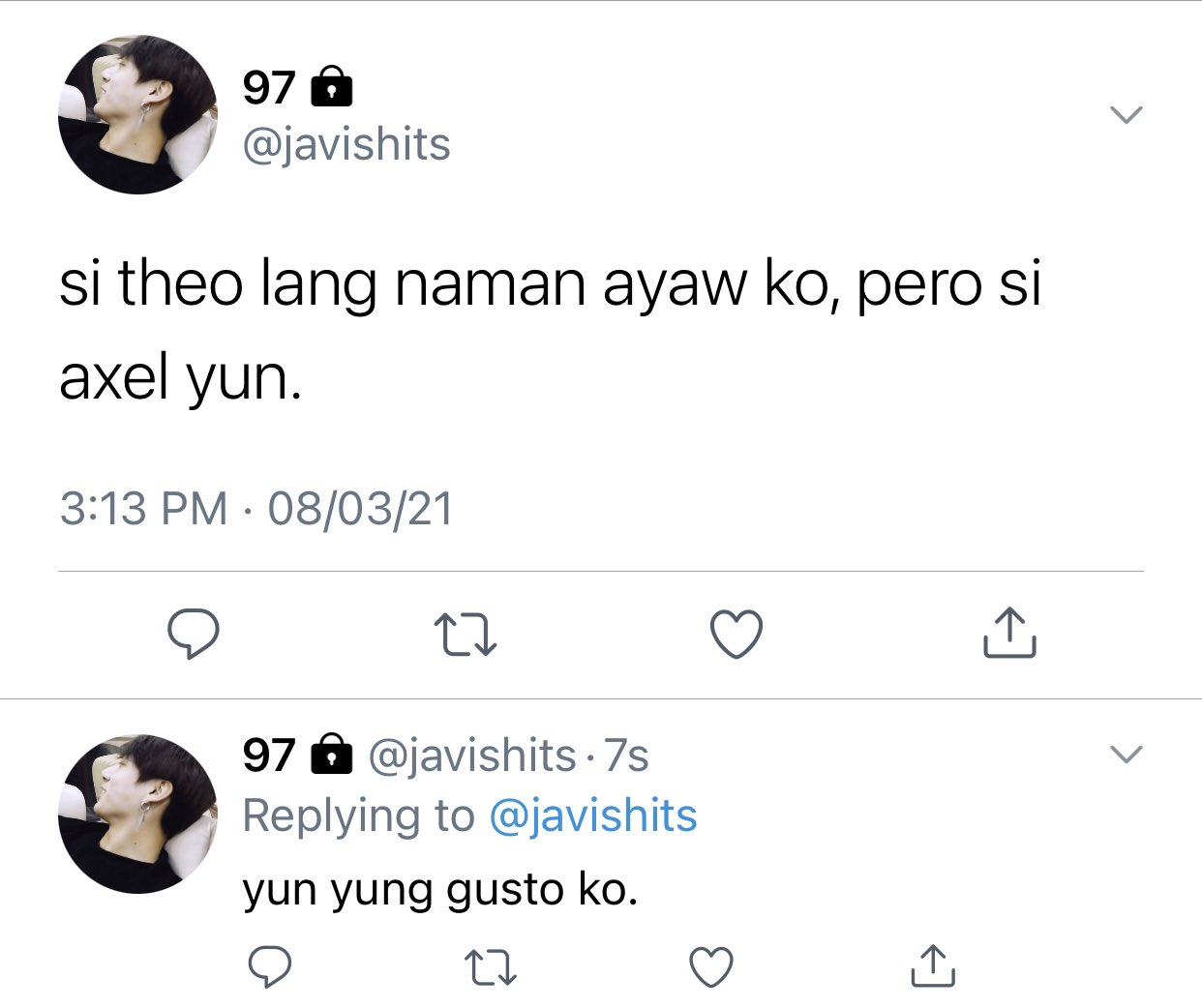1202x1008 pixels.
Task: Tap the '97' display name on reply tweet
Action: coord(268,756)
